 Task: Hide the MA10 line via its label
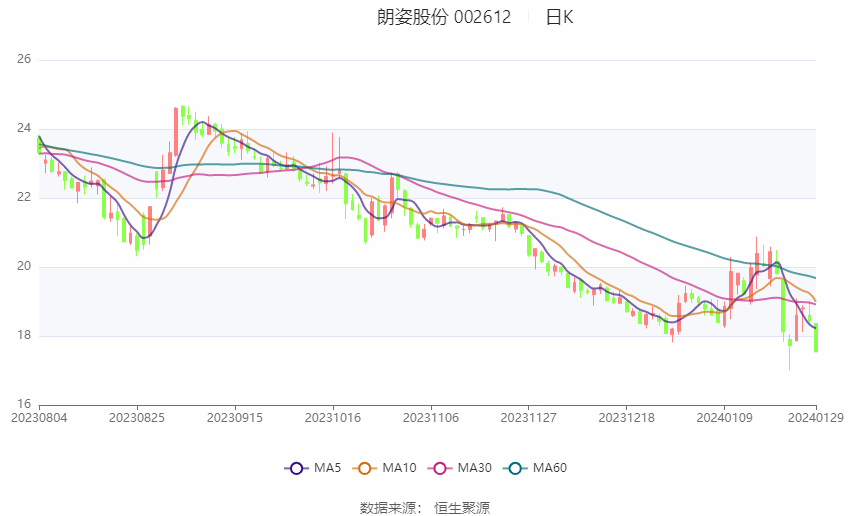tap(400, 468)
